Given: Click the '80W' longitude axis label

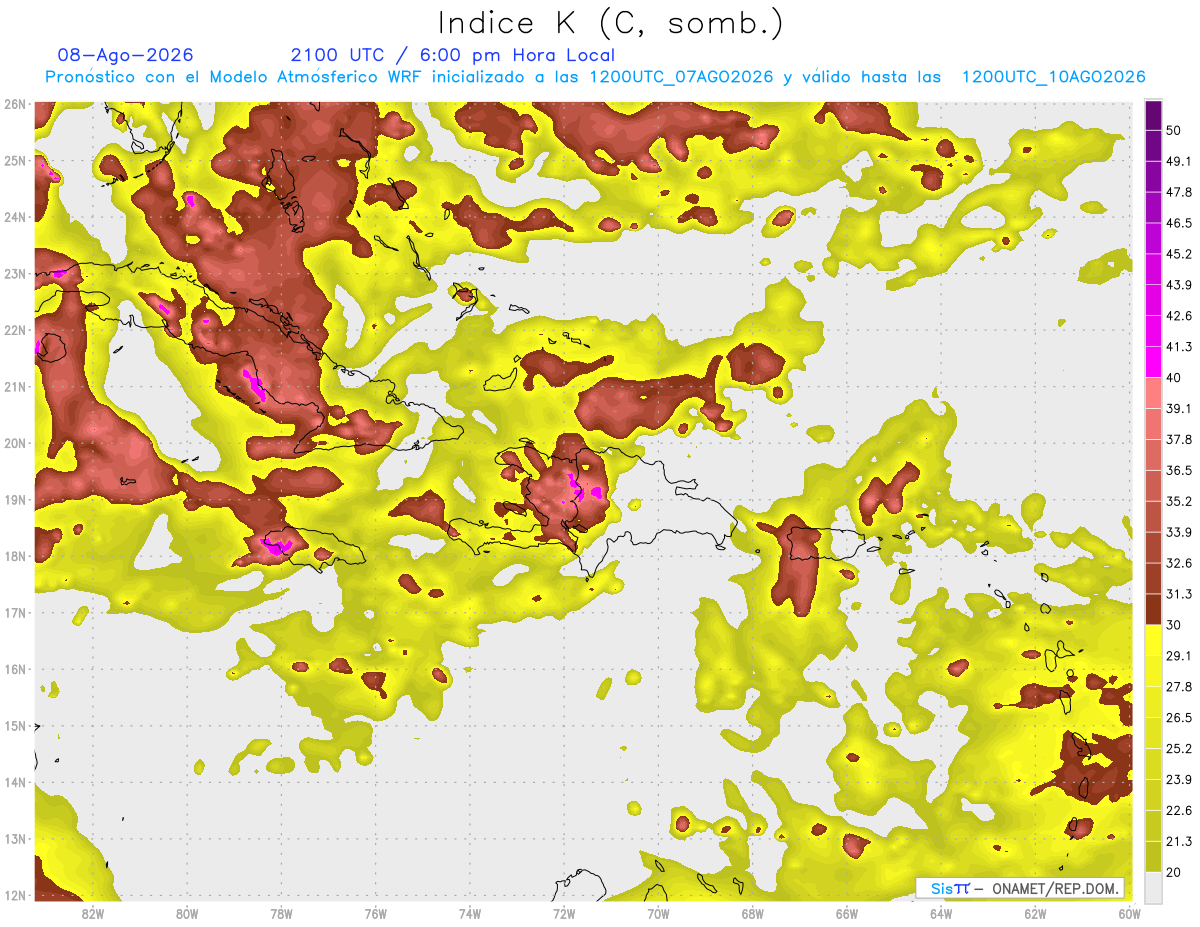Looking at the screenshot, I should click(186, 913).
